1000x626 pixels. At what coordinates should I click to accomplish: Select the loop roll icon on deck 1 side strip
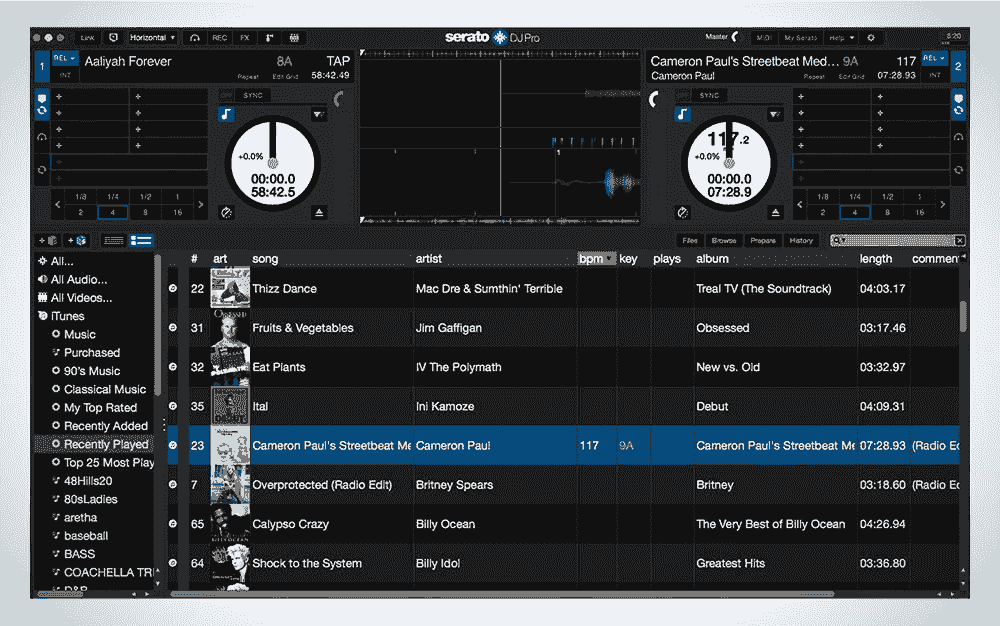point(42,170)
